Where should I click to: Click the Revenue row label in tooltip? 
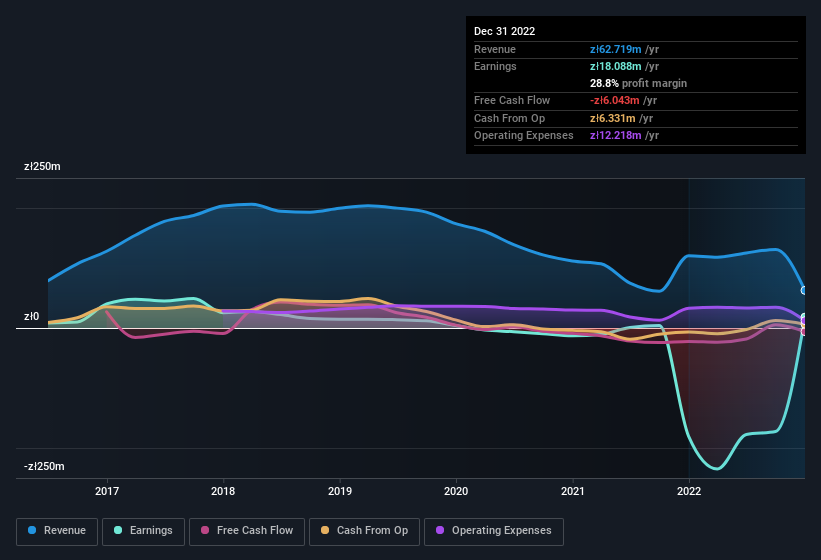pos(495,49)
